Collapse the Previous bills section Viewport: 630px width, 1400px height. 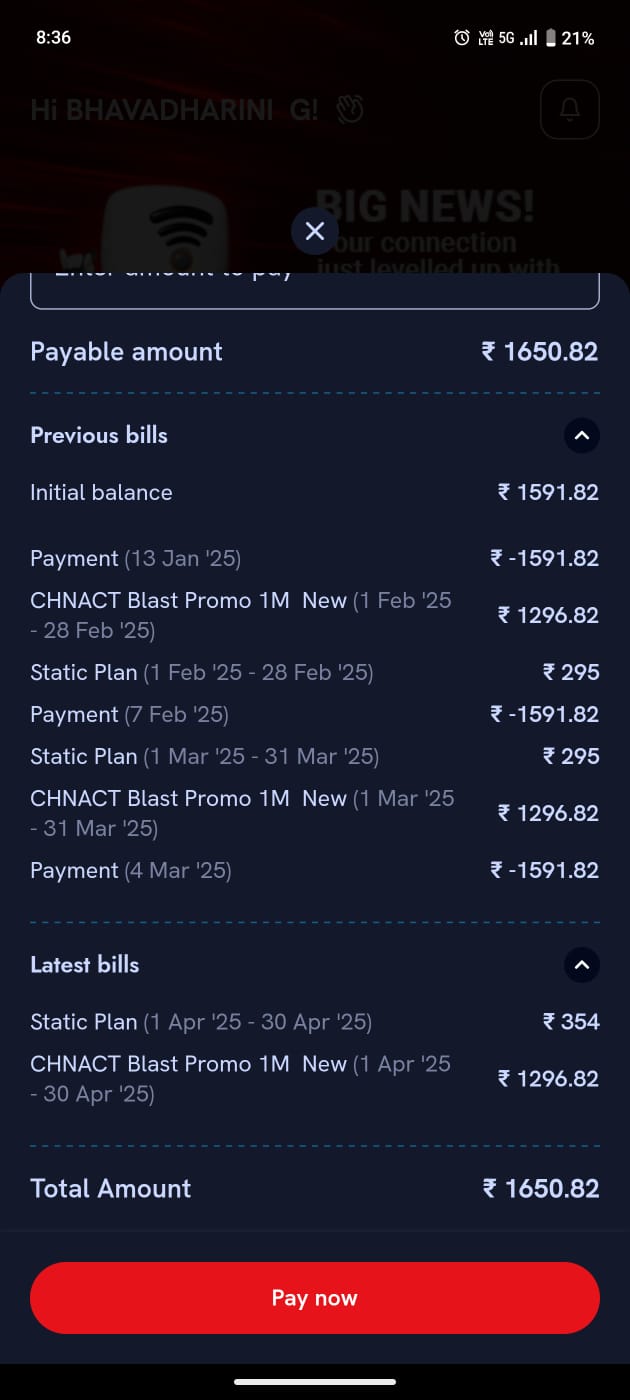click(582, 435)
